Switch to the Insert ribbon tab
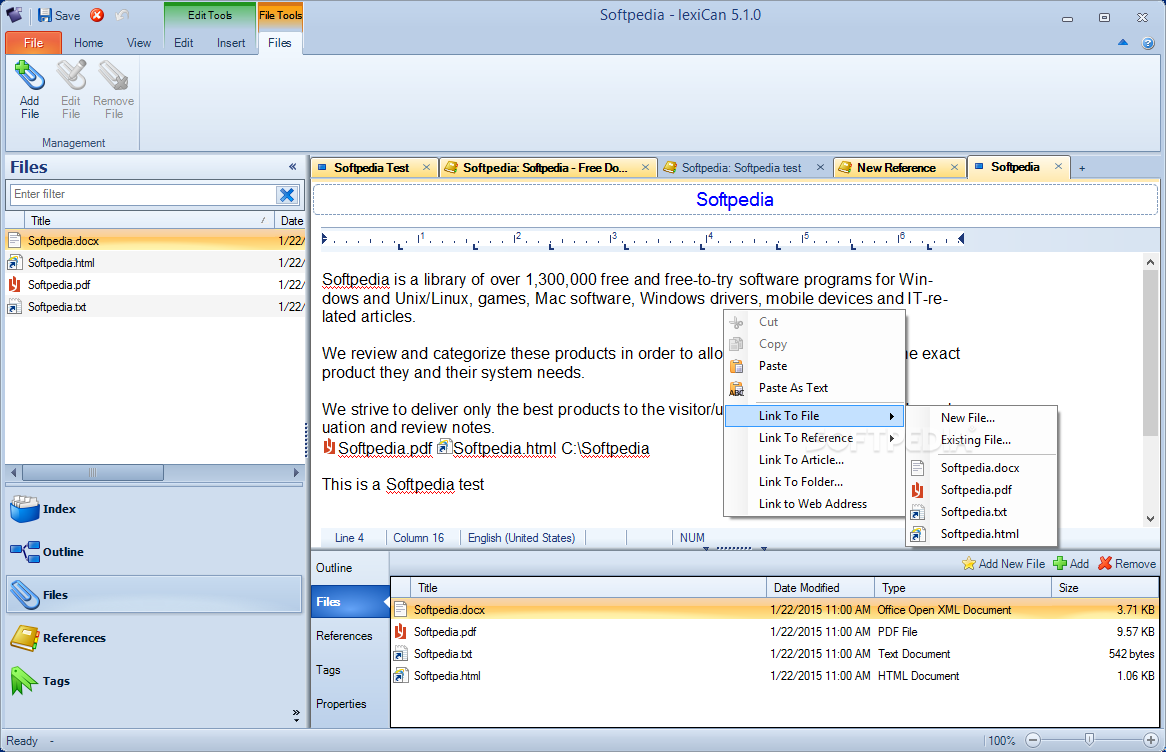 pyautogui.click(x=231, y=43)
